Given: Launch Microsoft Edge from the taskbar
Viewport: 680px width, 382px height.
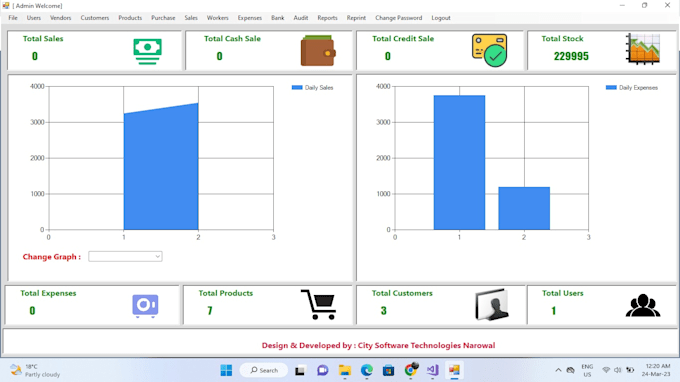Looking at the screenshot, I should click(367, 370).
